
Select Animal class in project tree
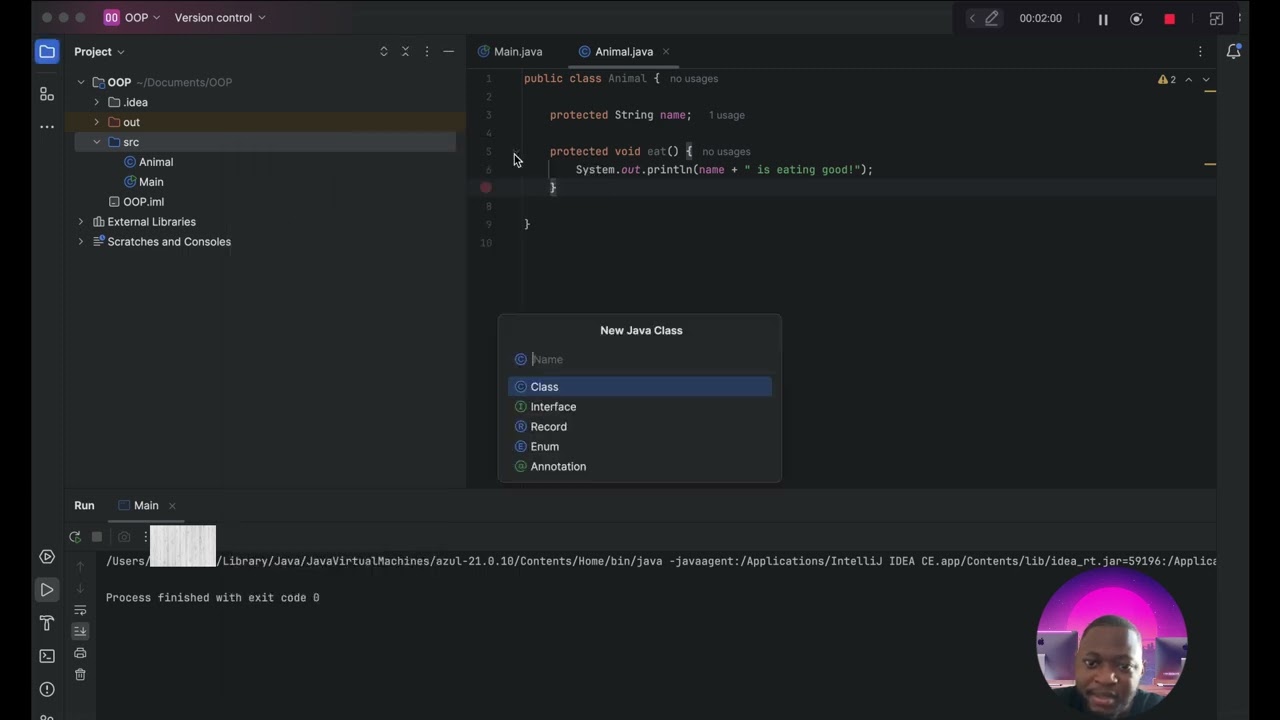pos(148,162)
